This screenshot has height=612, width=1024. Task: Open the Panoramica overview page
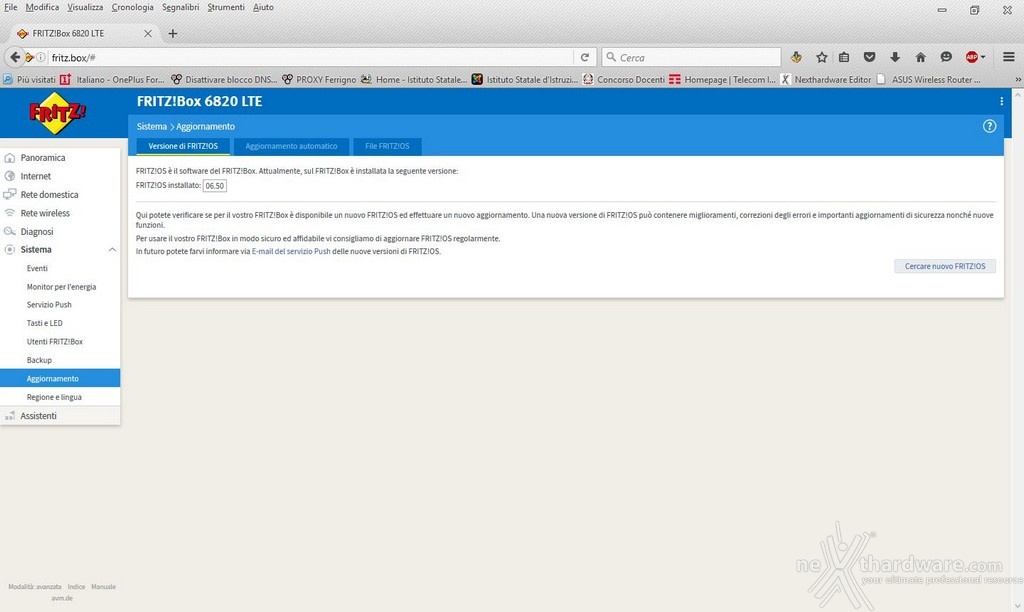pyautogui.click(x=42, y=157)
